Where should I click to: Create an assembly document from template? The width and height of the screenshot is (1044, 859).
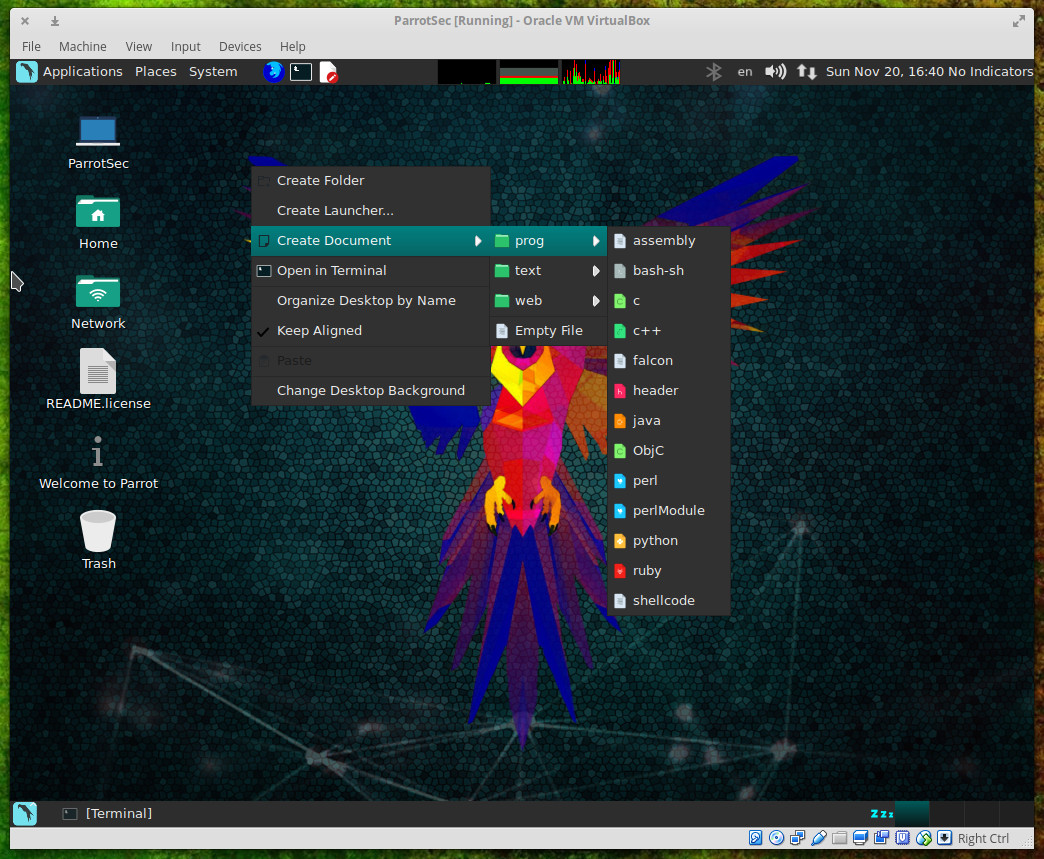coord(668,241)
